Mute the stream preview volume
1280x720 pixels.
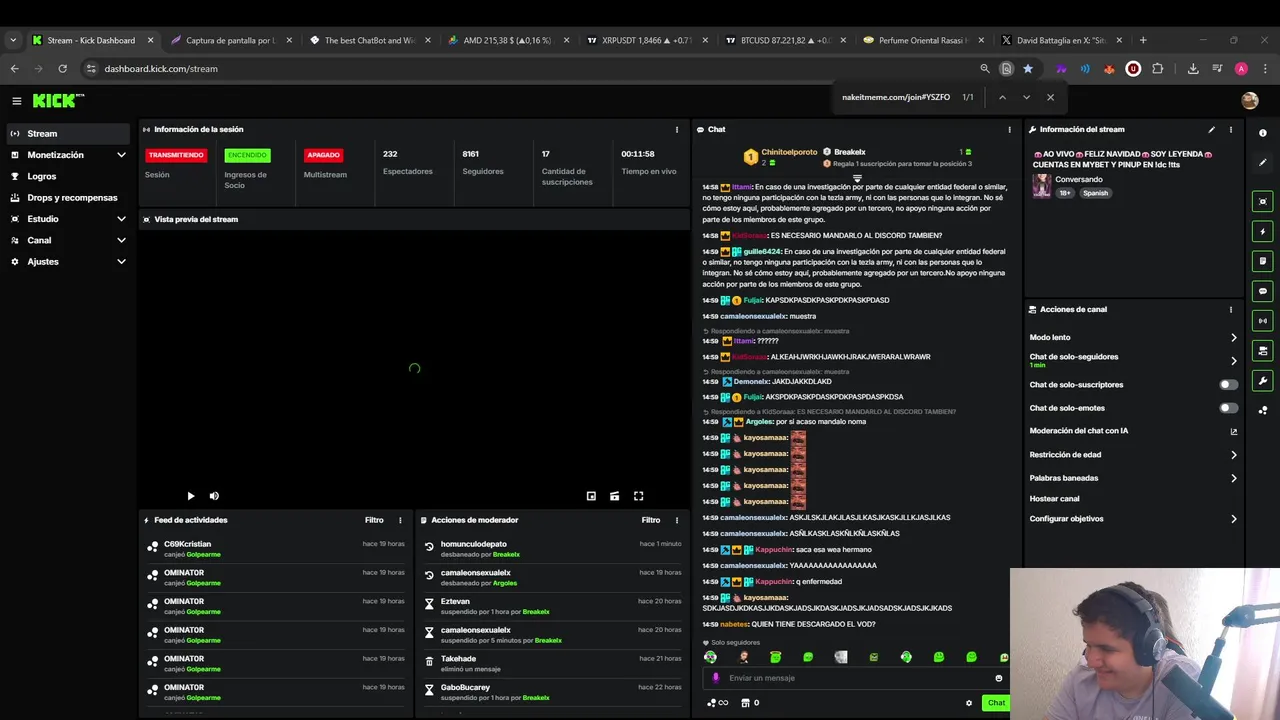coord(214,496)
